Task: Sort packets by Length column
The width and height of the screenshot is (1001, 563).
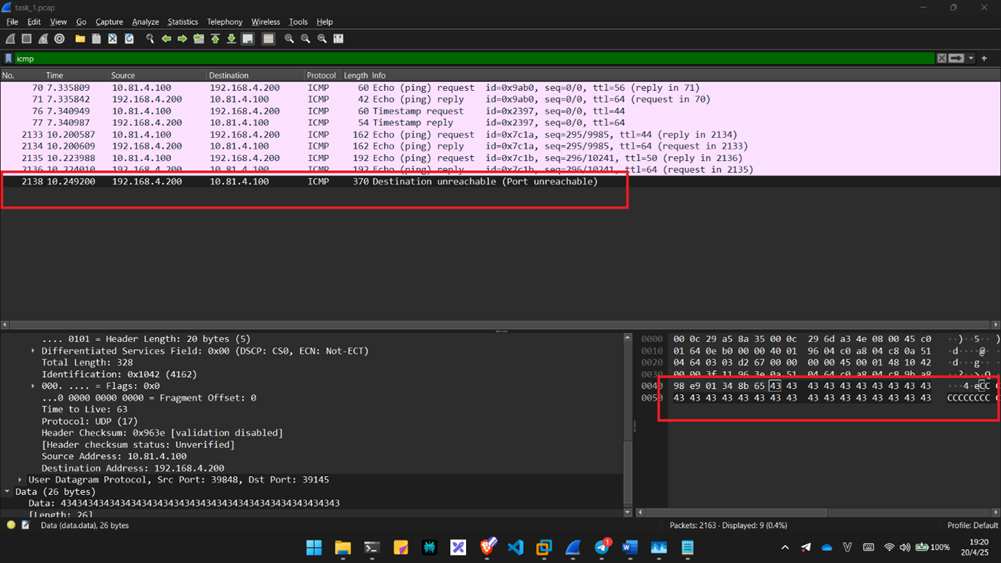Action: 355,75
